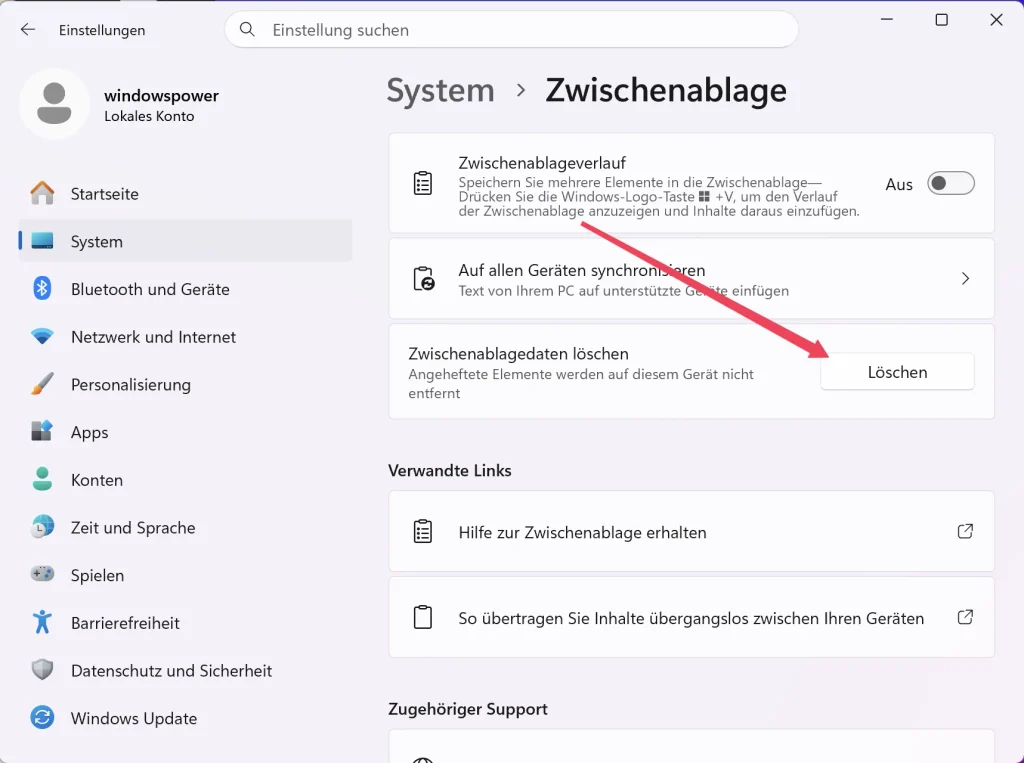The width and height of the screenshot is (1024, 763).
Task: Click the Einstellung suchen search field
Action: tap(511, 29)
